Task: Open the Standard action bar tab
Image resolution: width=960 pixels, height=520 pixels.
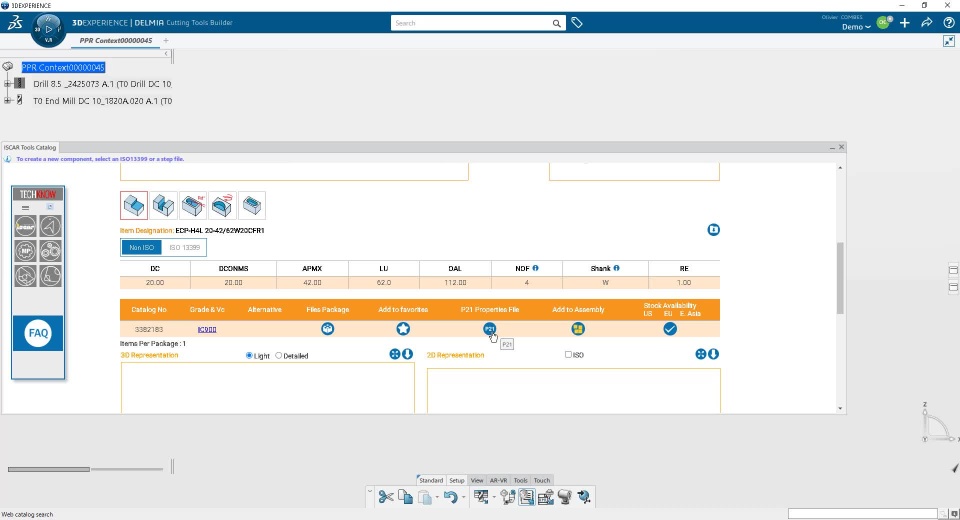Action: (x=431, y=480)
